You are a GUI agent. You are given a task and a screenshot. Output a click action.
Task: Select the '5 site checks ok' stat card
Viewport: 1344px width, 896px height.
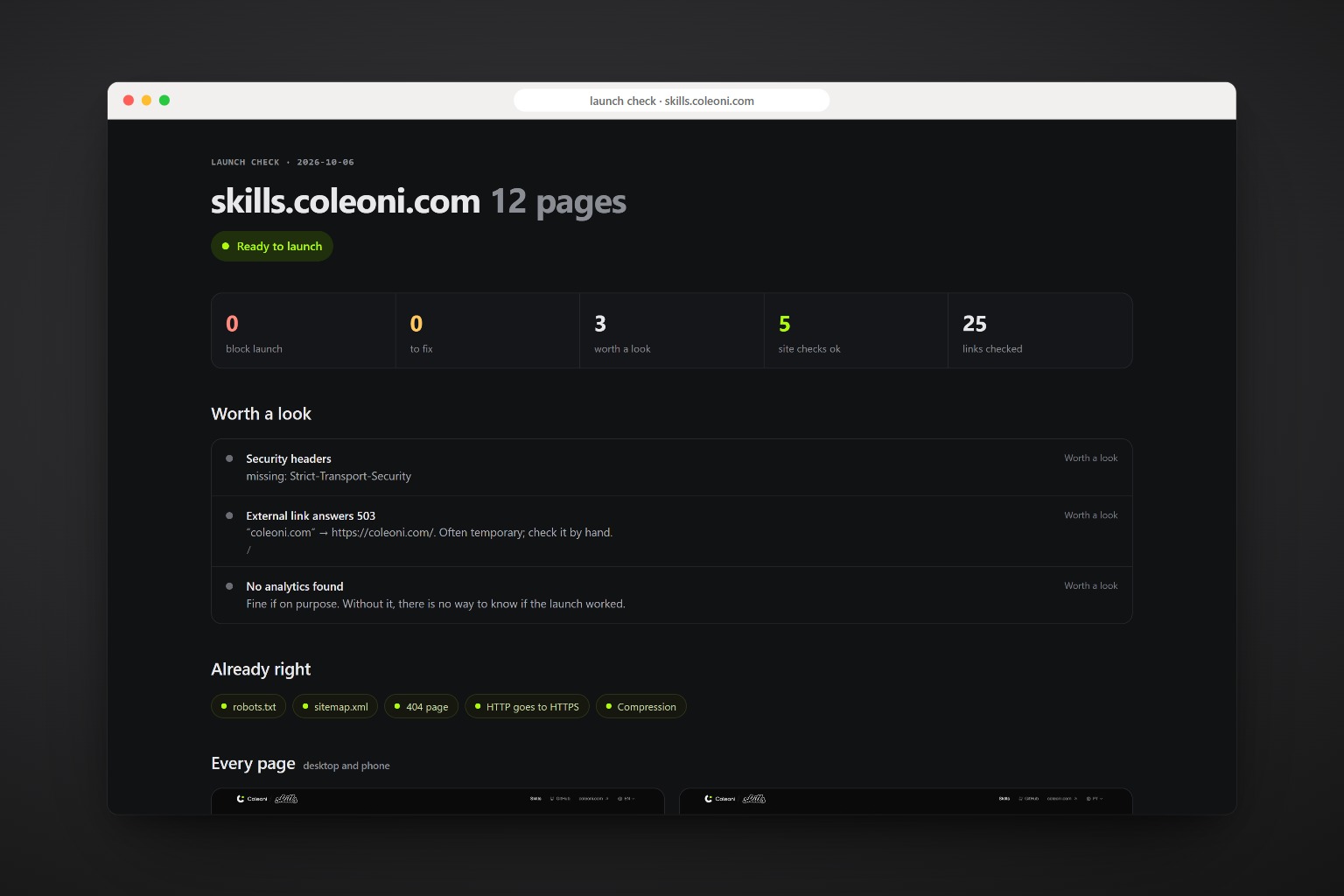[x=856, y=331]
